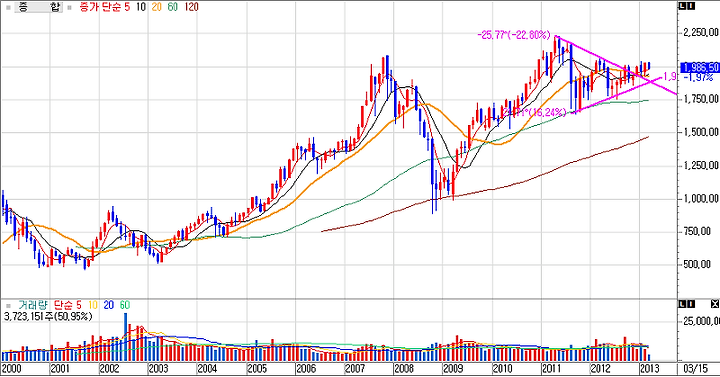Click the 2007 year label on the time axis
The height and width of the screenshot is (377, 720).
355,369
